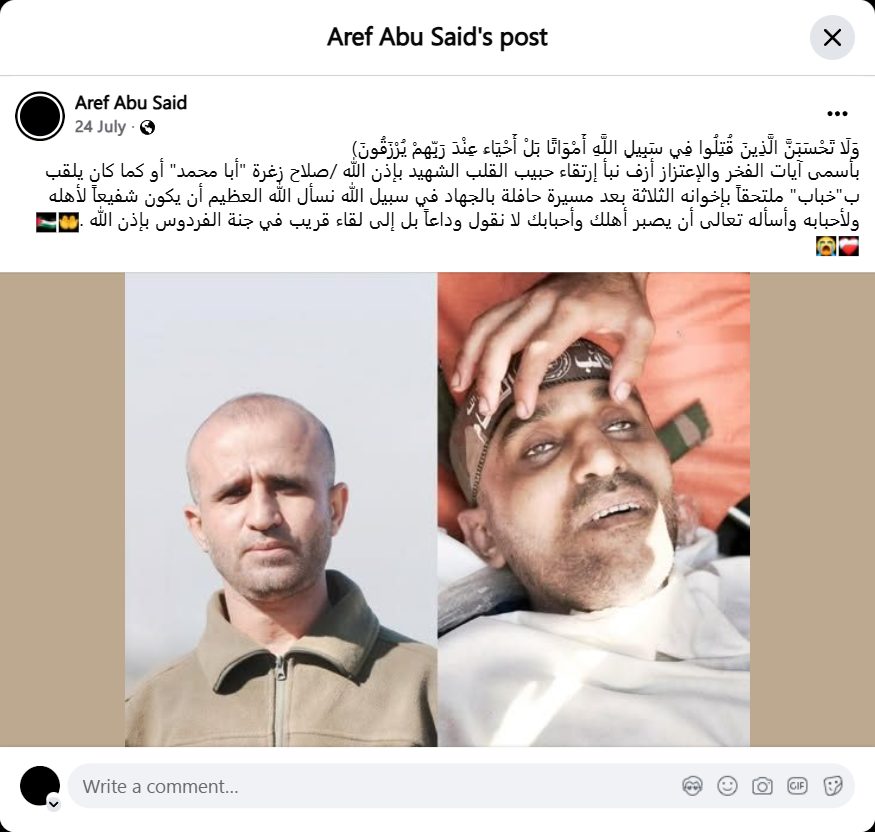Image resolution: width=875 pixels, height=832 pixels.
Task: Open the avatar sticker icon in comment box
Action: click(x=692, y=786)
